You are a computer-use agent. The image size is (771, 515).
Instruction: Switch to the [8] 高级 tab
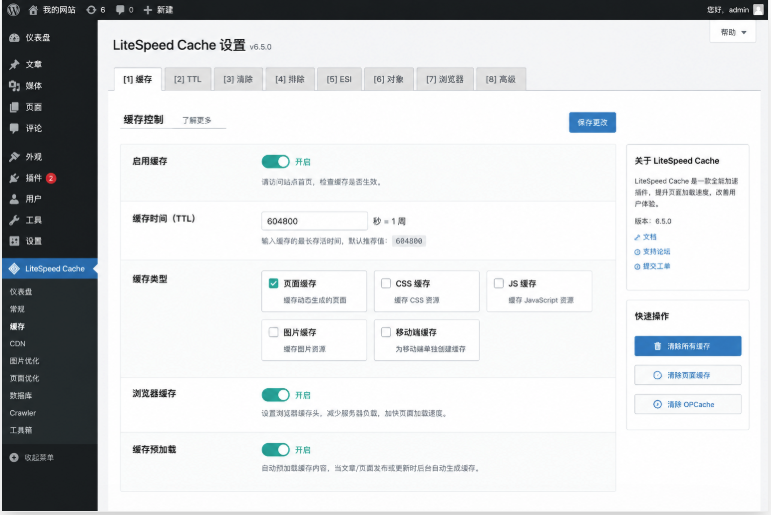(x=501, y=79)
